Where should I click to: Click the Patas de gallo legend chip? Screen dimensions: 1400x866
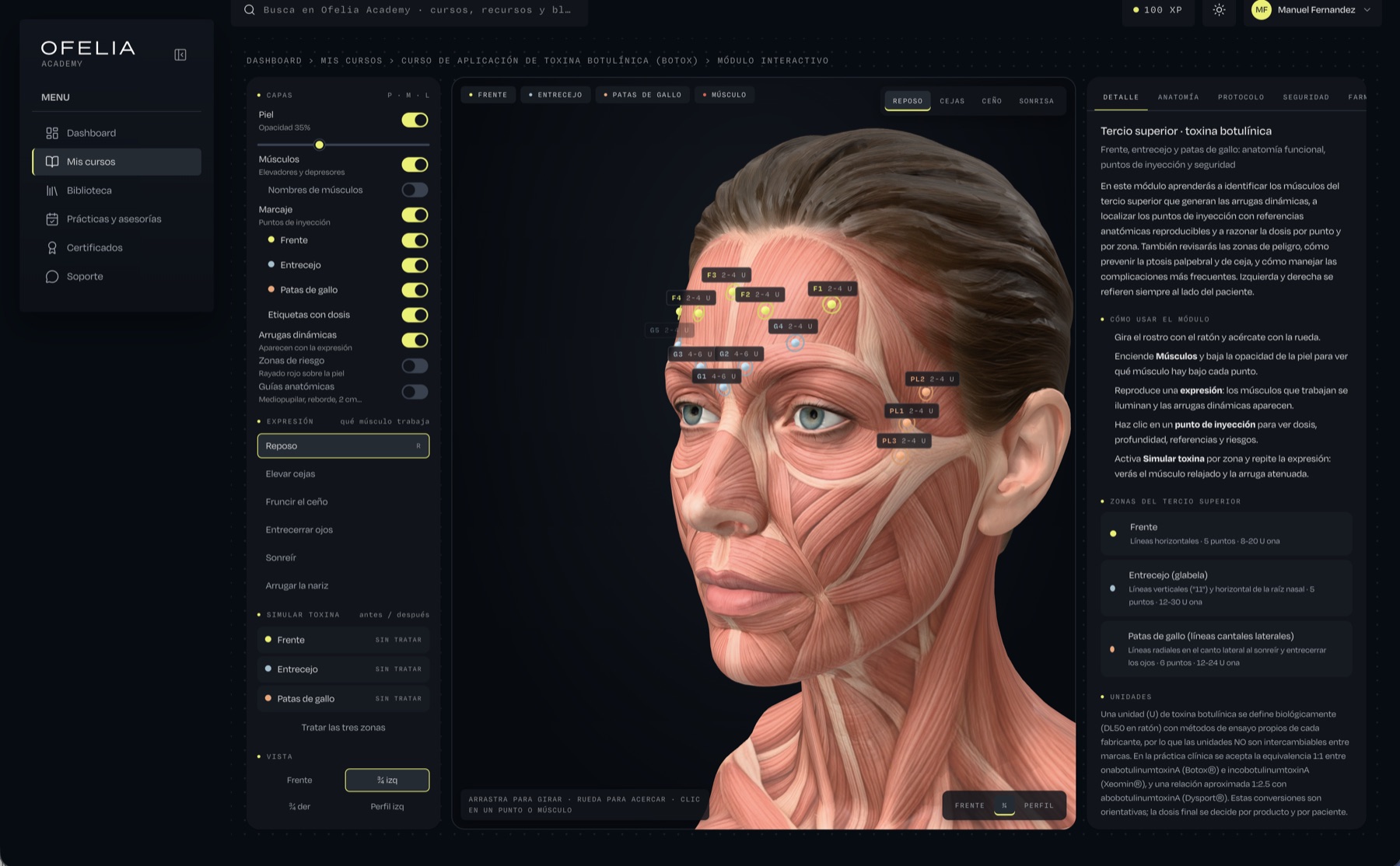point(642,95)
